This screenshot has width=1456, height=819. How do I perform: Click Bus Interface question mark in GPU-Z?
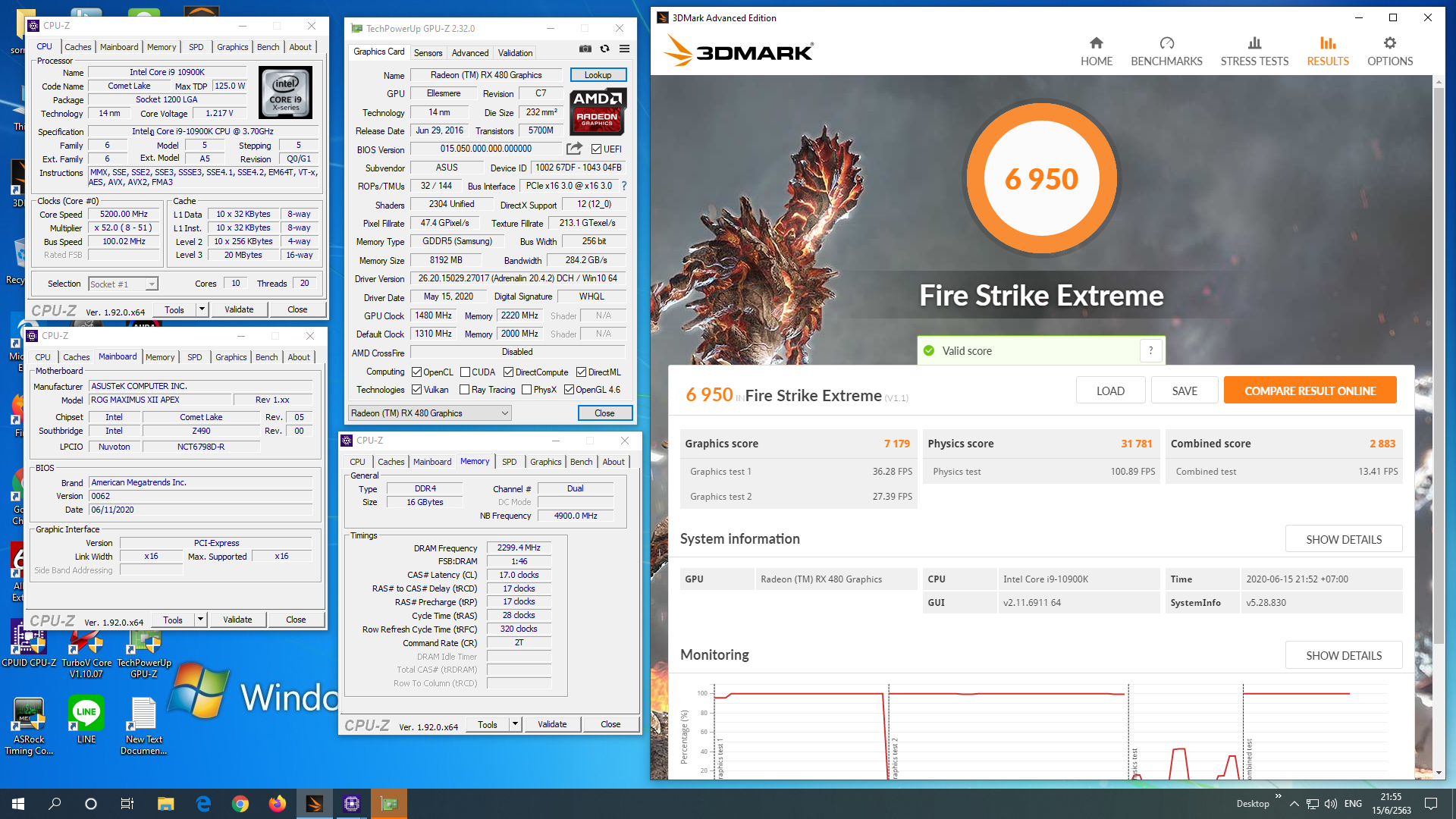coord(624,186)
